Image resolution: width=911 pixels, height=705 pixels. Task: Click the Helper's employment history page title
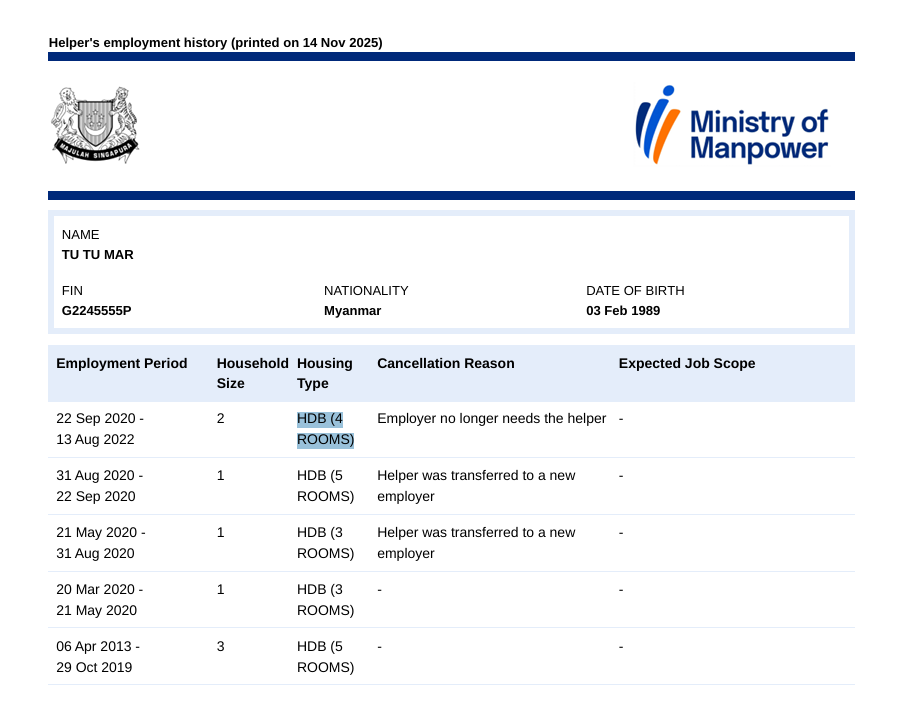215,43
